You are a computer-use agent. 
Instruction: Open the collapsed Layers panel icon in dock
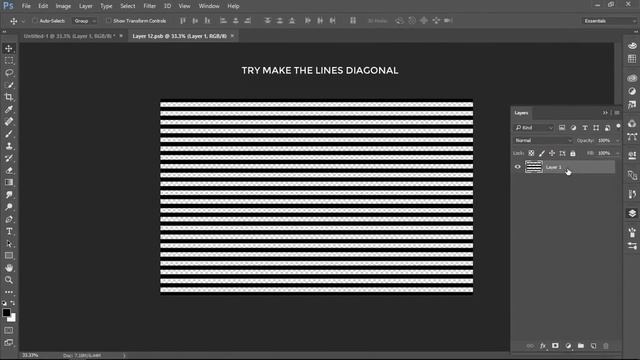[632, 213]
